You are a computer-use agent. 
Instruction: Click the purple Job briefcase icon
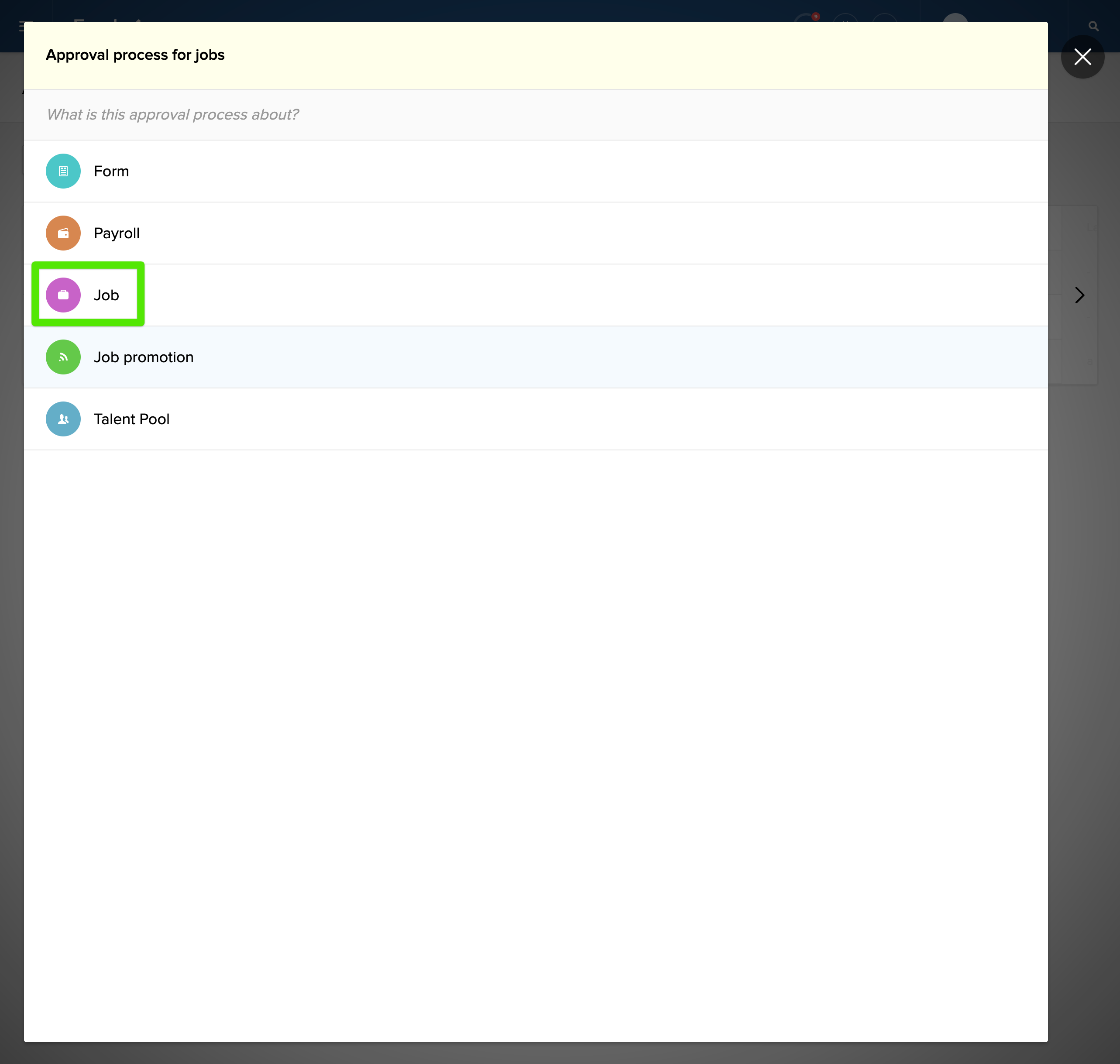point(63,295)
